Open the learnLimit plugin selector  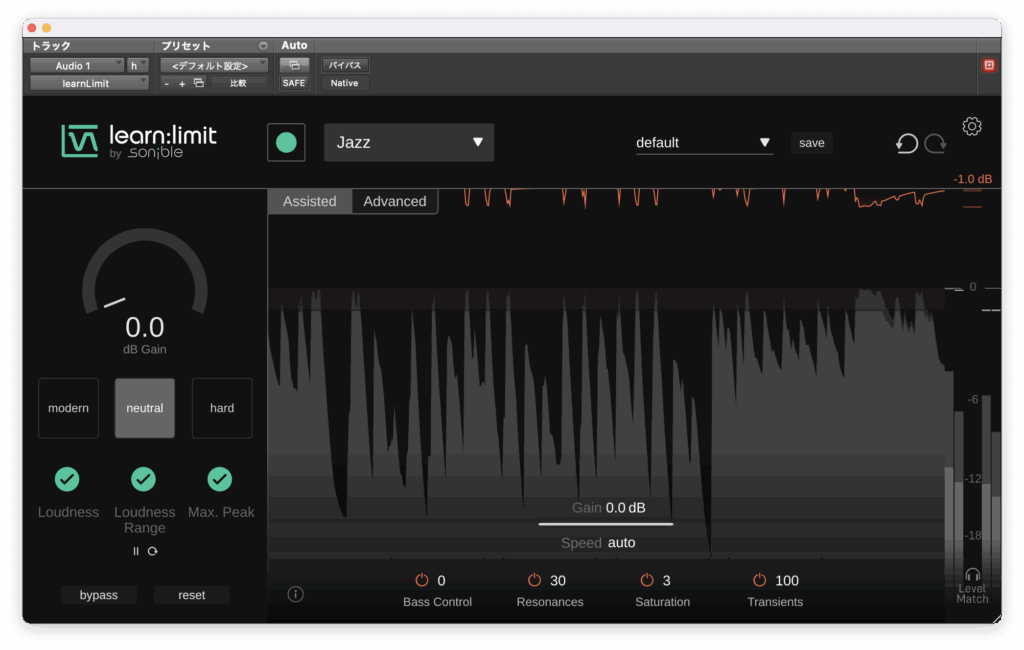click(89, 83)
